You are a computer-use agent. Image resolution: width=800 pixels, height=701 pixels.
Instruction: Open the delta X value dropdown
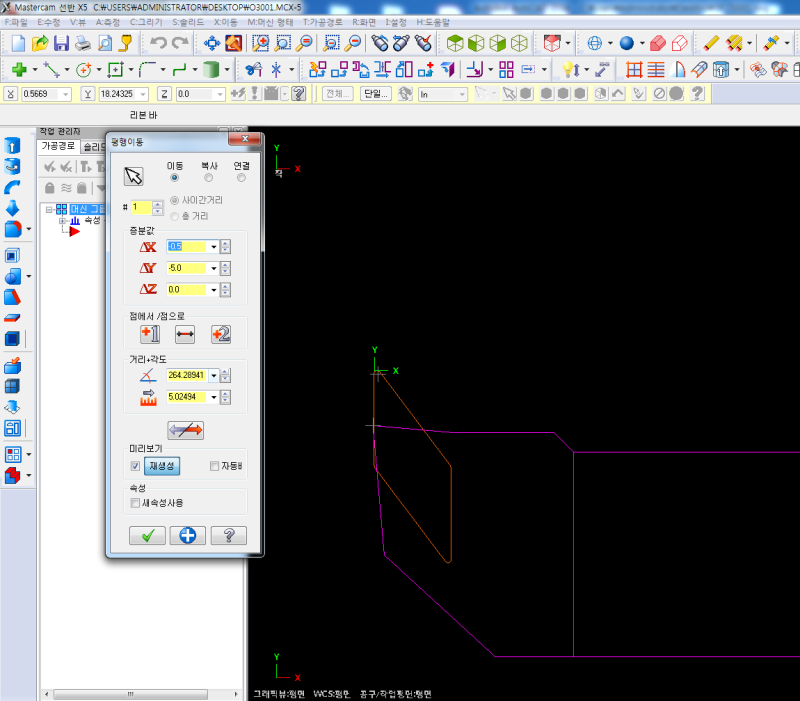click(213, 246)
